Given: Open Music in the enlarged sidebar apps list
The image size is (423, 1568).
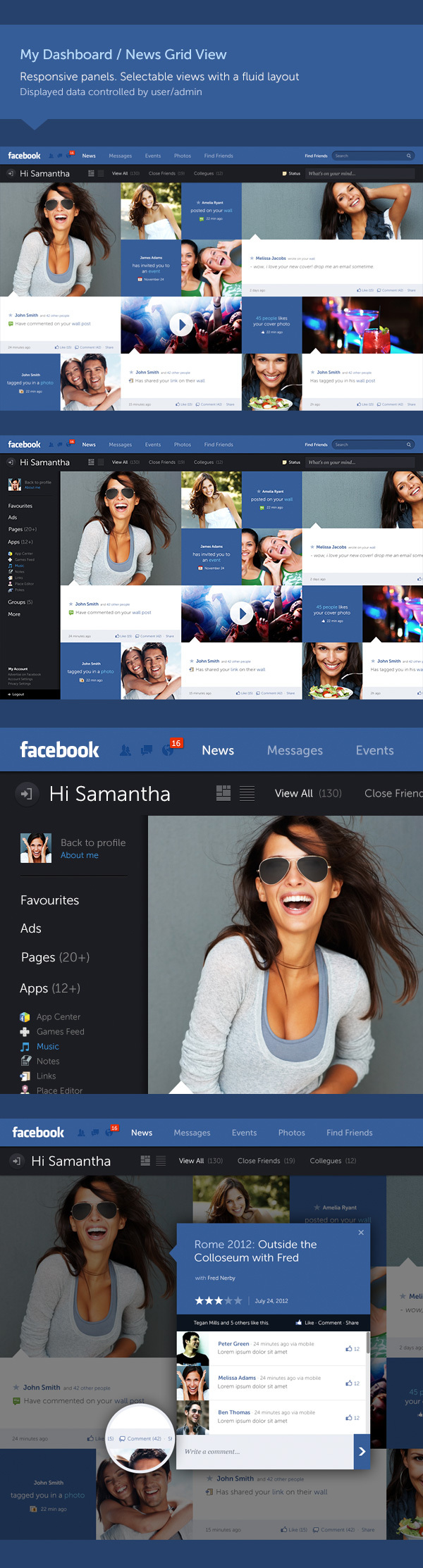Looking at the screenshot, I should 47,1046.
